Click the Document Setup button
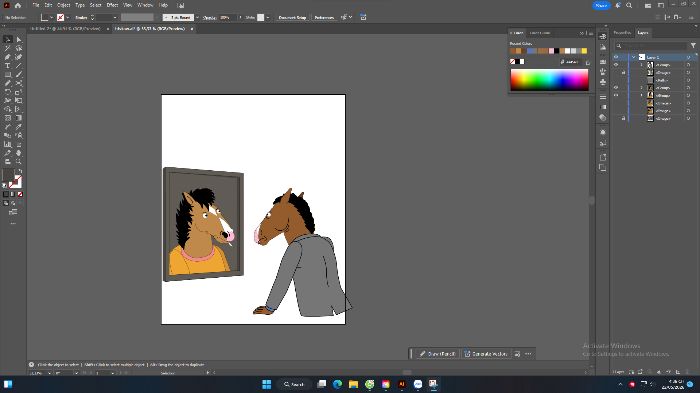The image size is (700, 393). pyautogui.click(x=292, y=17)
